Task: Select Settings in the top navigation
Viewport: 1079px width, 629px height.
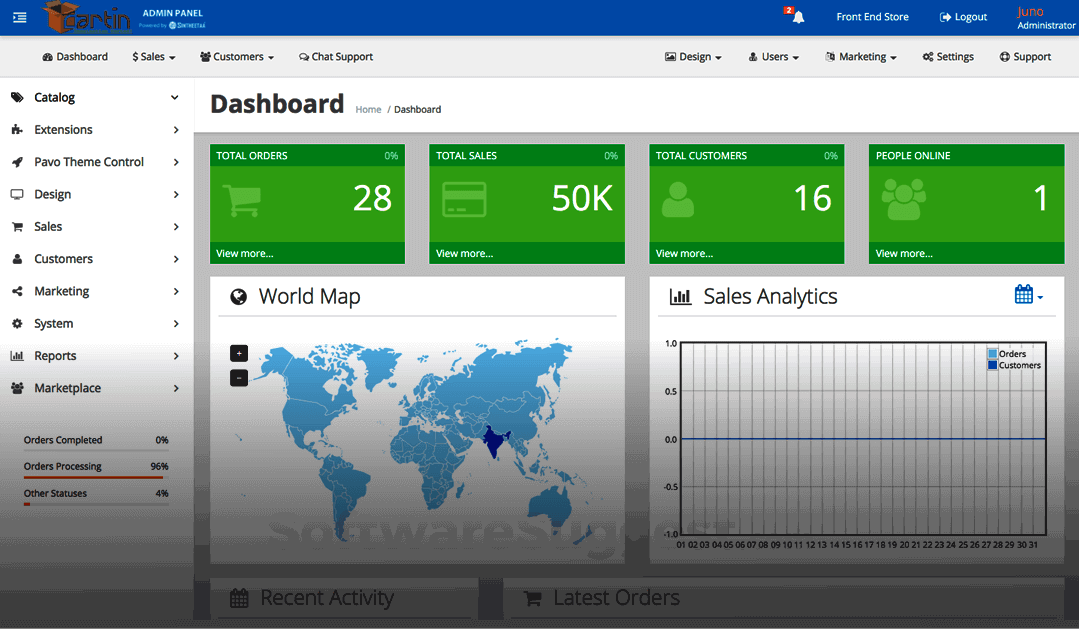Action: pos(948,57)
